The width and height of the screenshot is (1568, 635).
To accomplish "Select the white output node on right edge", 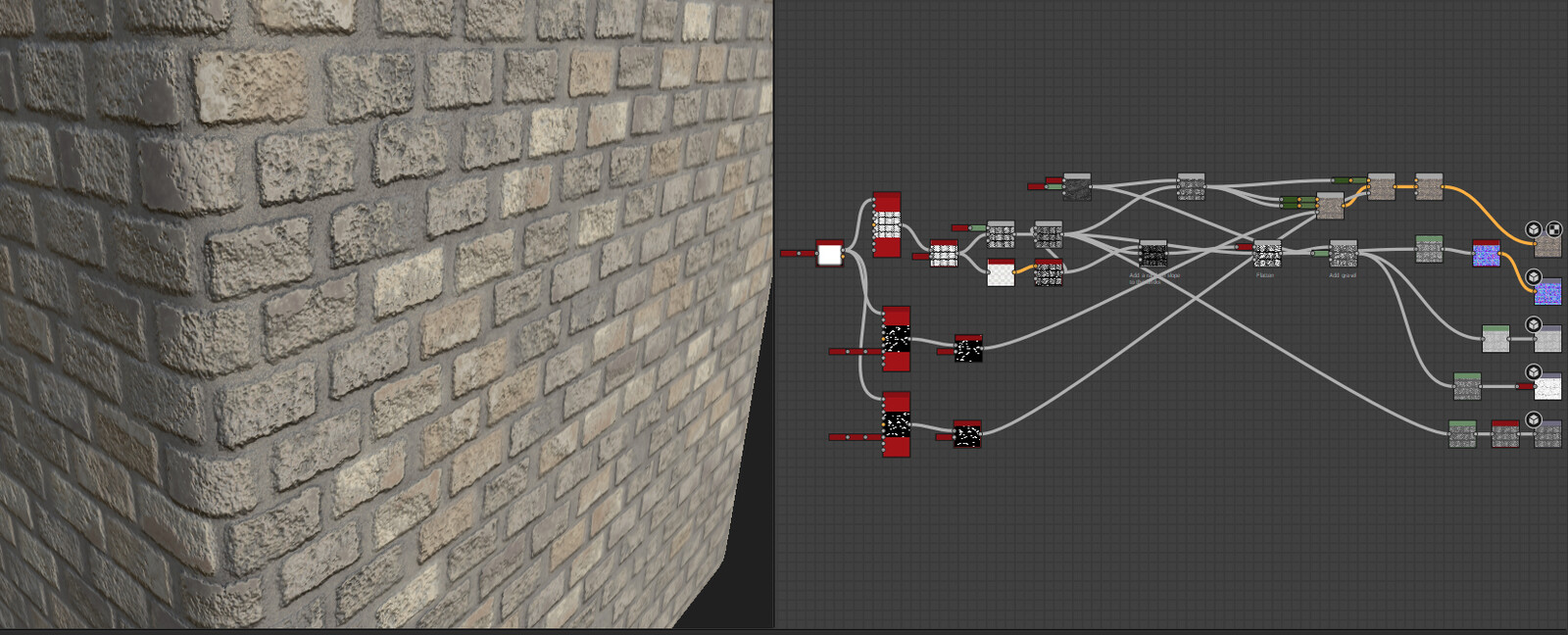I will pyautogui.click(x=1547, y=387).
